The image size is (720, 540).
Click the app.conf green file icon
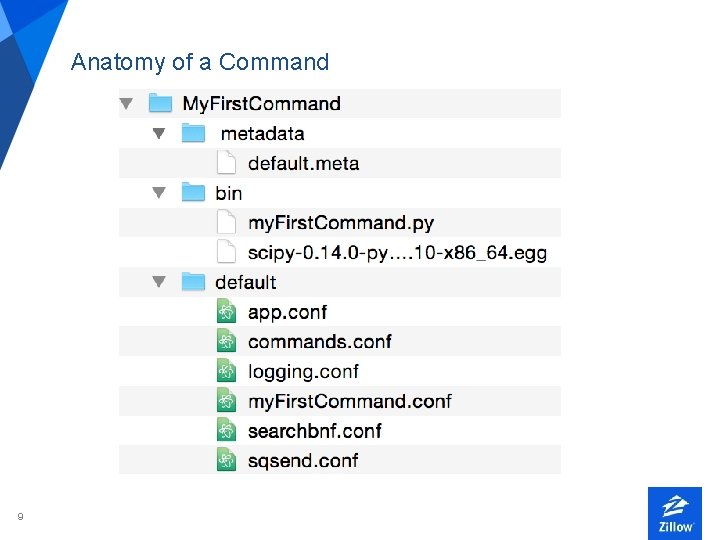[x=227, y=312]
